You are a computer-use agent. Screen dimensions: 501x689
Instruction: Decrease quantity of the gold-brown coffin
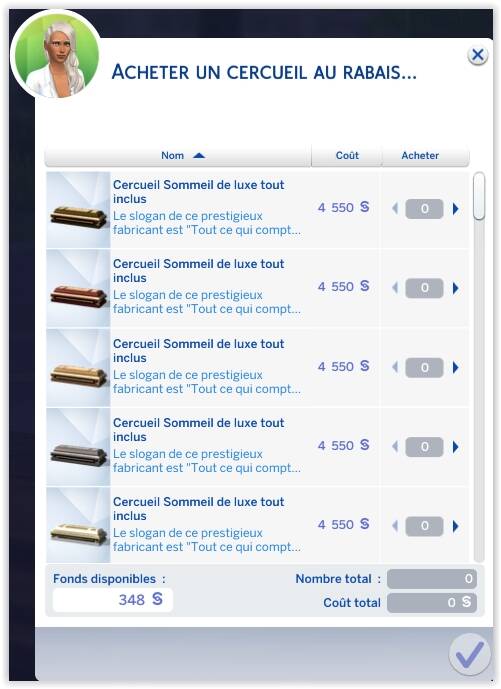(395, 209)
